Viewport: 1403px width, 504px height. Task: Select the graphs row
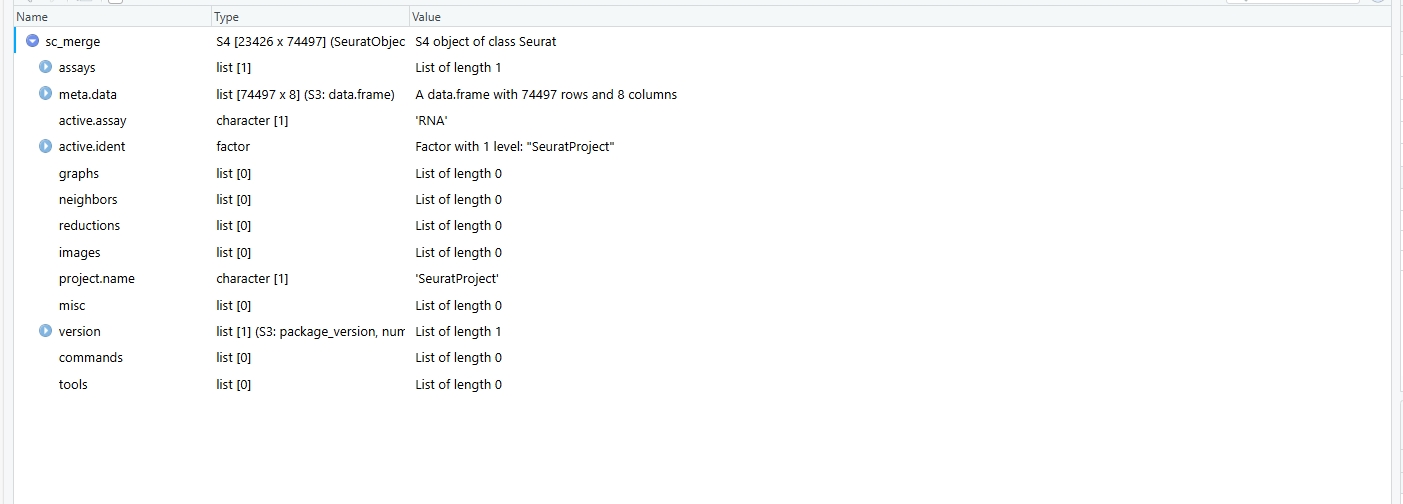702,174
